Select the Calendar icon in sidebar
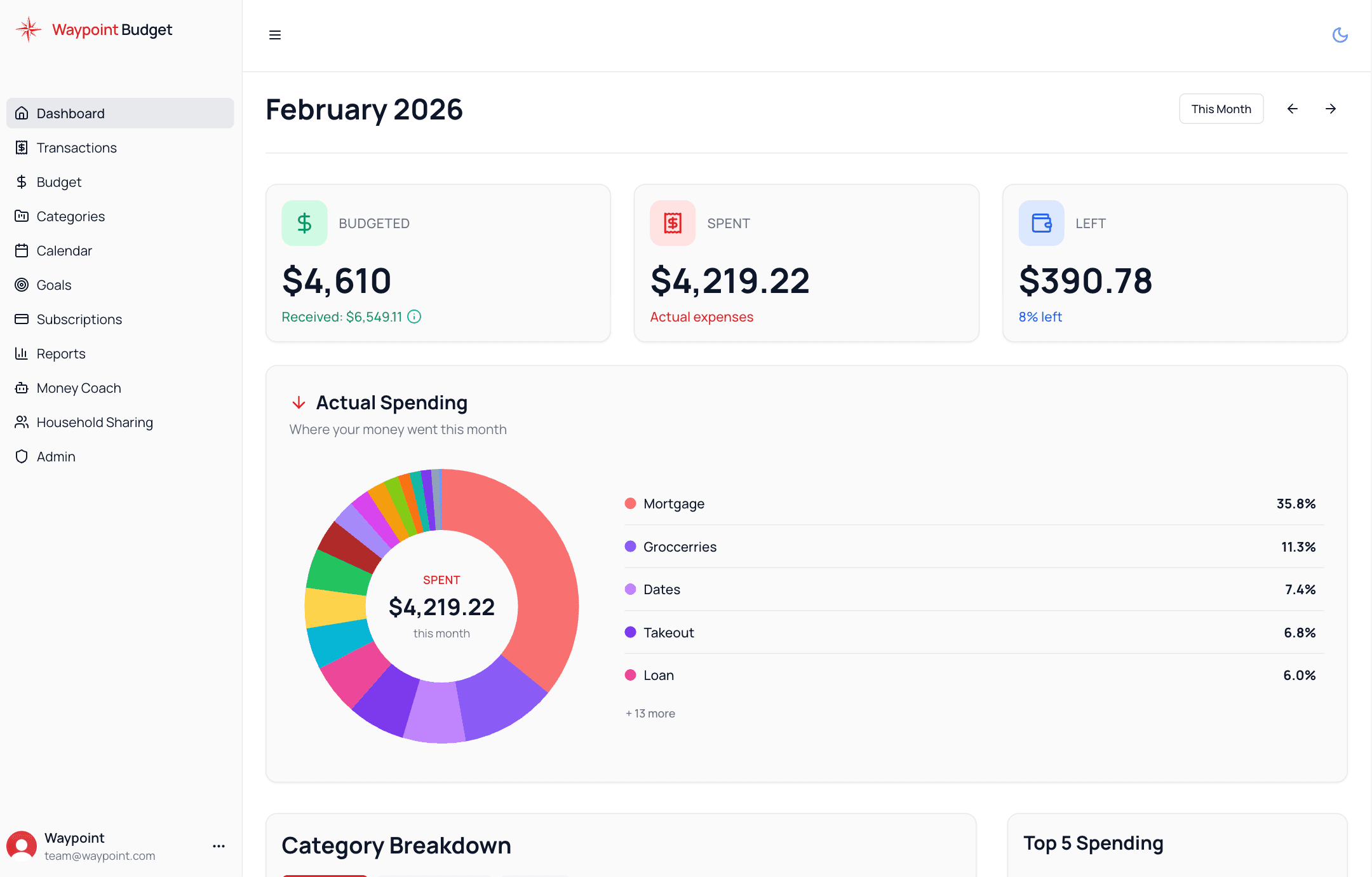 (x=22, y=250)
